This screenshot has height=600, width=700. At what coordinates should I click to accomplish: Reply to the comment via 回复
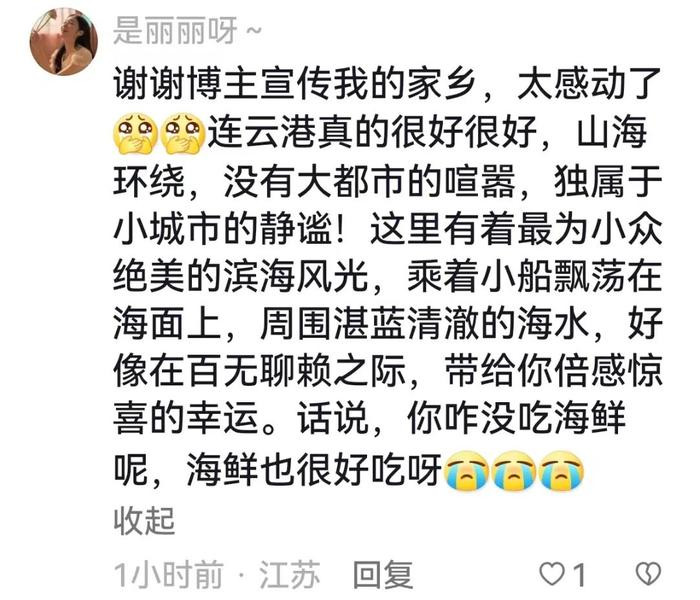pos(383,575)
